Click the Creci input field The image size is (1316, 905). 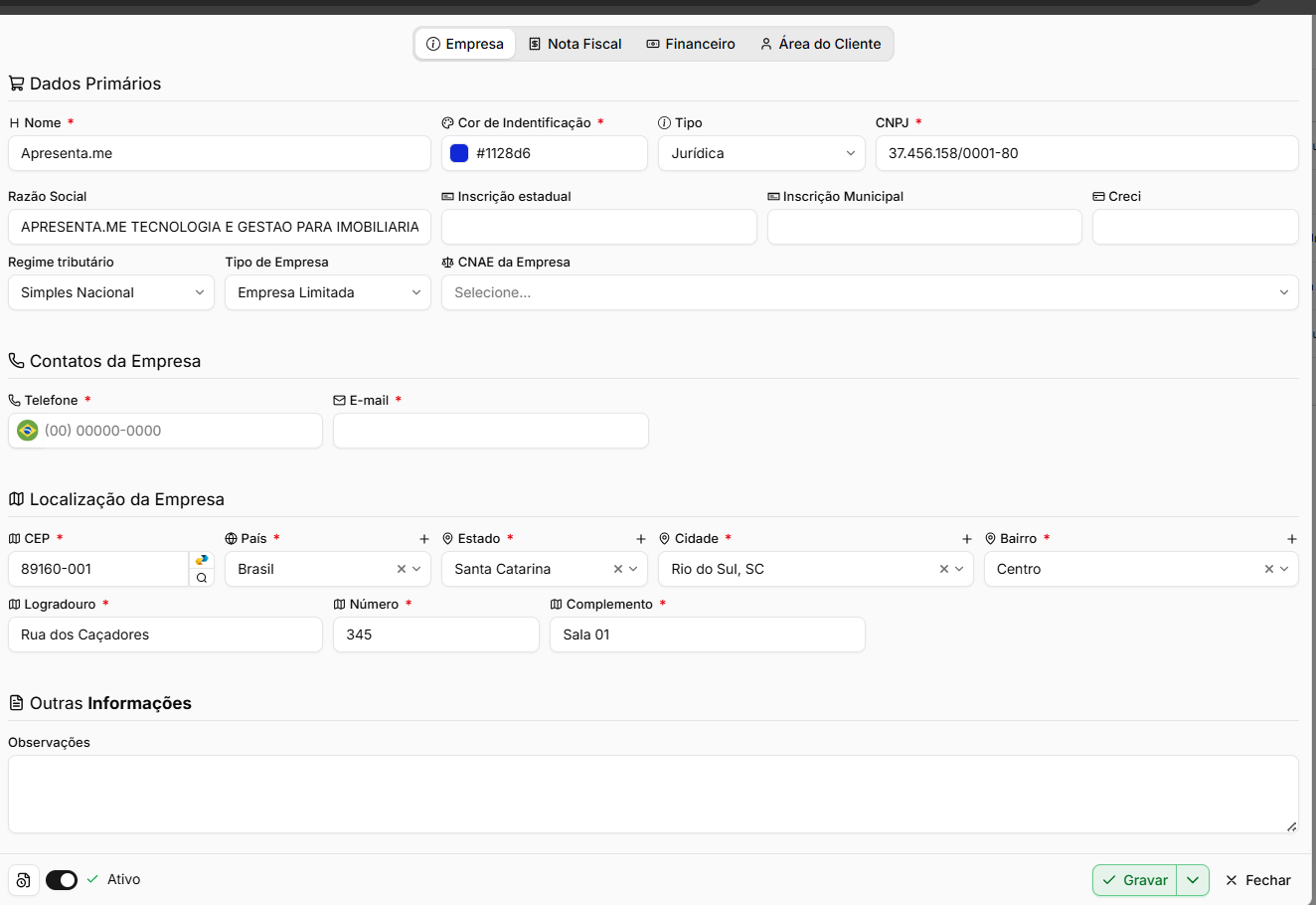(x=1196, y=227)
